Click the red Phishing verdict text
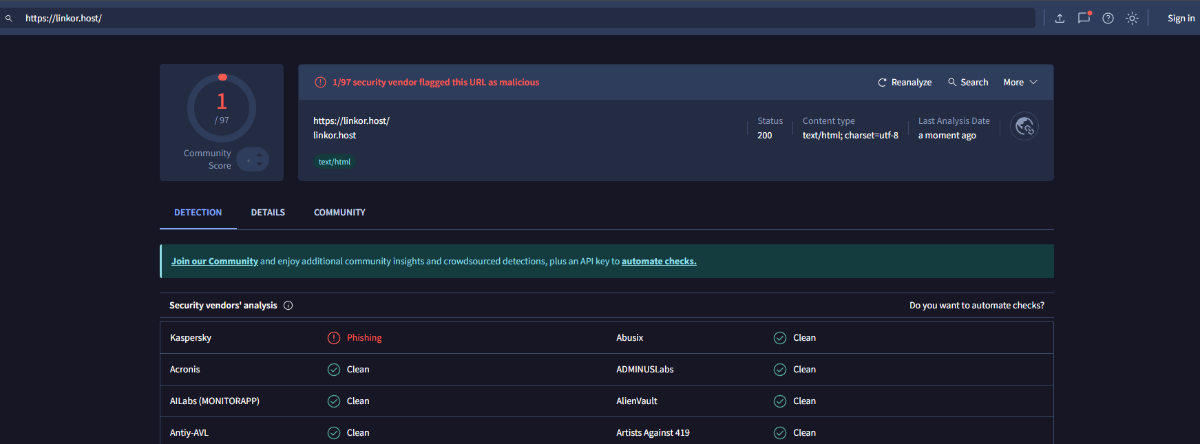This screenshot has height=444, width=1200. 364,338
